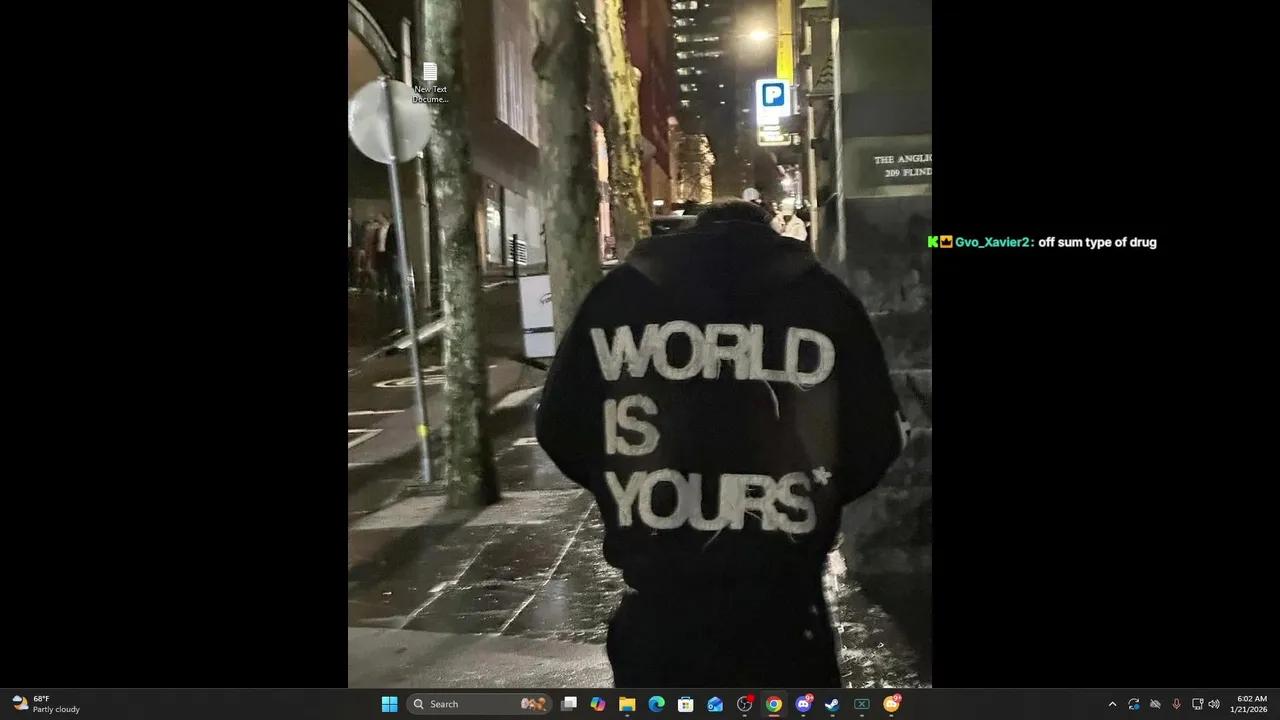
Task: Launch OBS Studio from the taskbar
Action: tap(745, 703)
